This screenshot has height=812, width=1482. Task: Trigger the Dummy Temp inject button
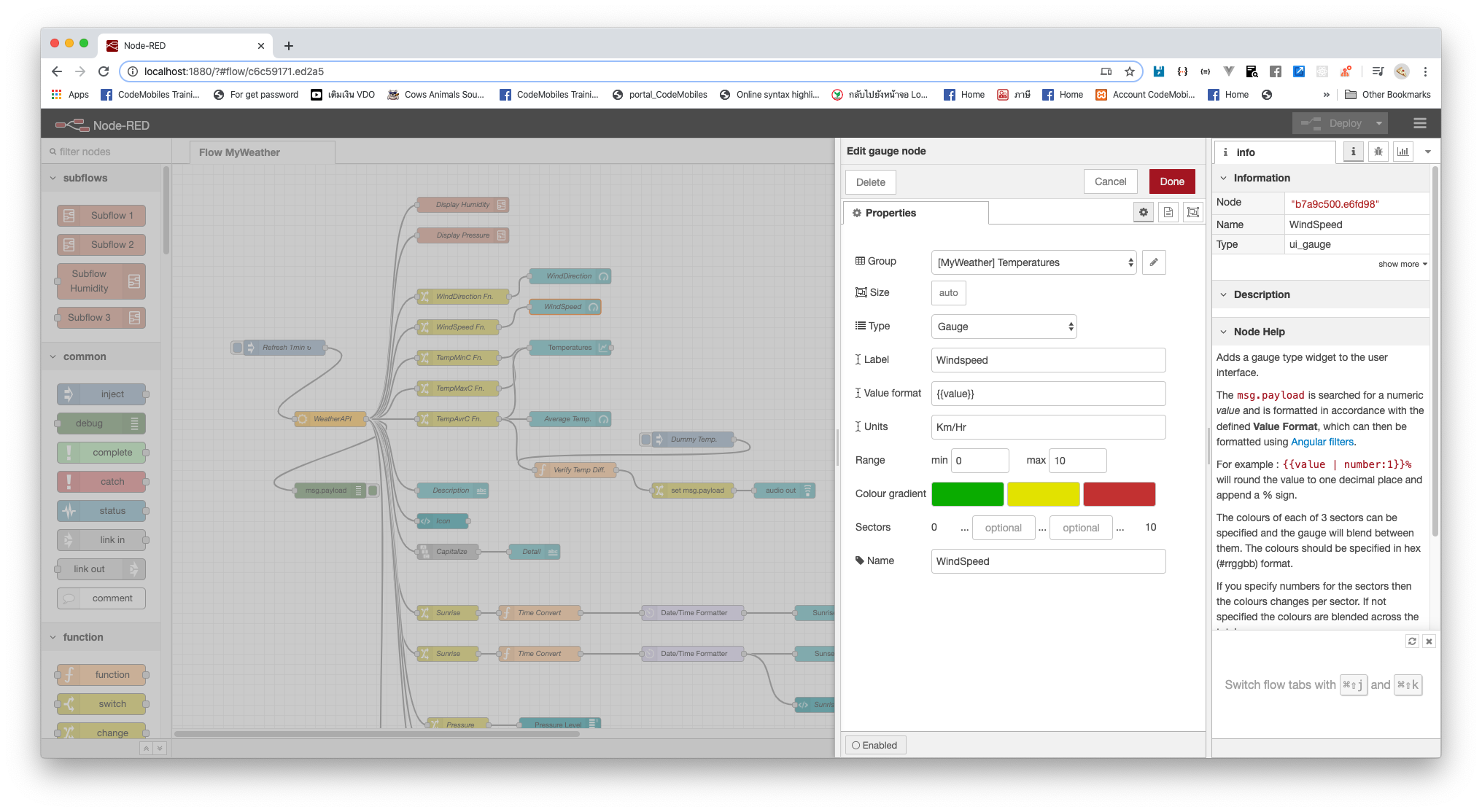[645, 440]
